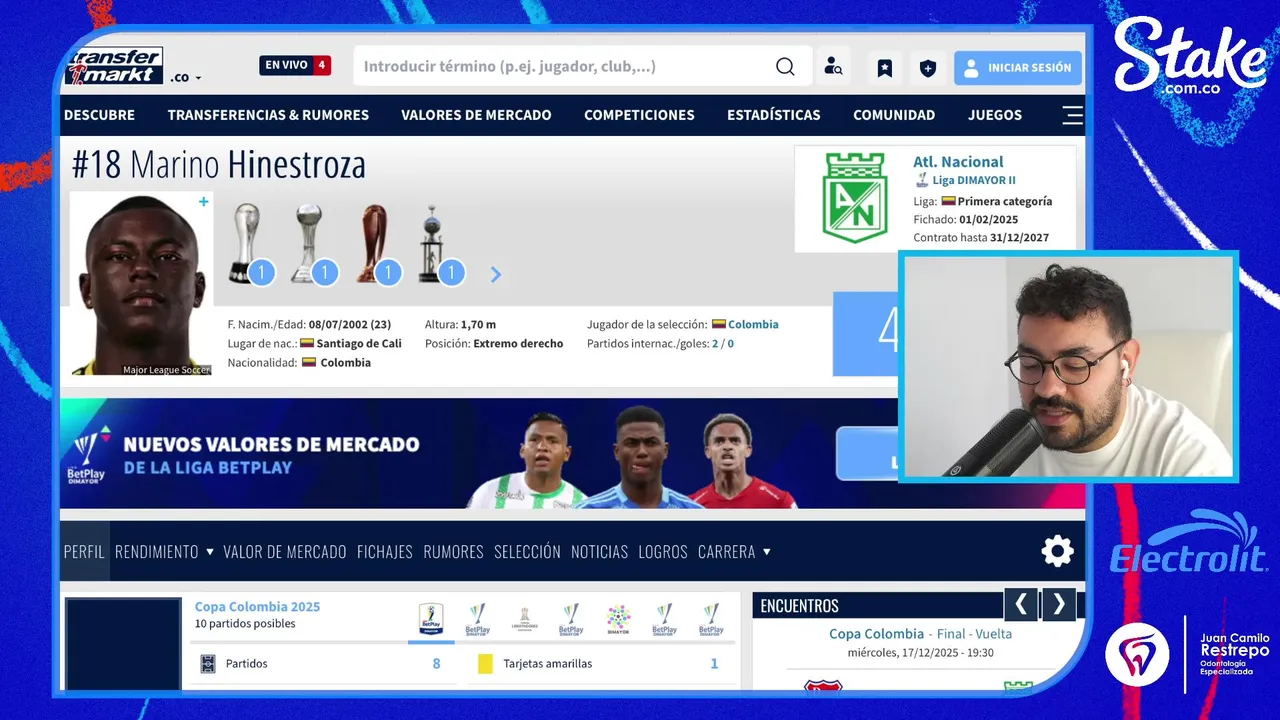Click the BetPlay Dimayor banner logo
Image resolution: width=1280 pixels, height=720 pixels.
coord(86,455)
